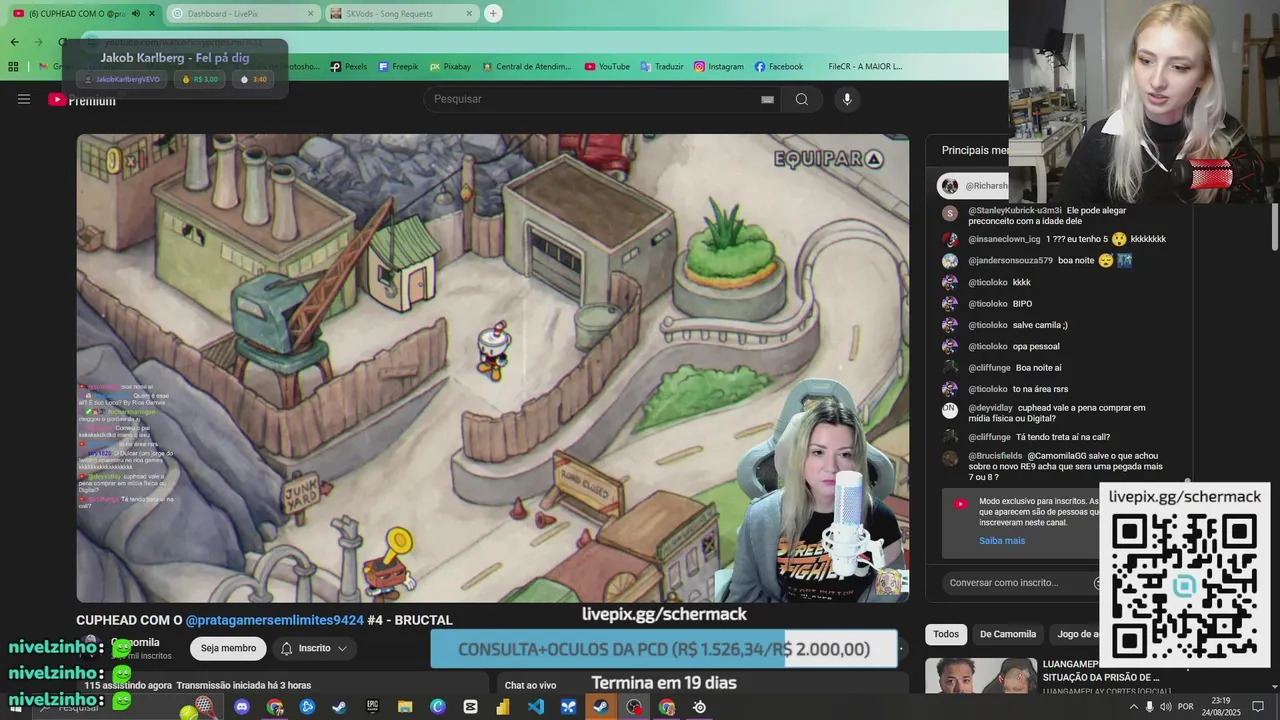
Task: Click @StanleyKubrick-u3m3i username in chat
Action: (x=1014, y=211)
